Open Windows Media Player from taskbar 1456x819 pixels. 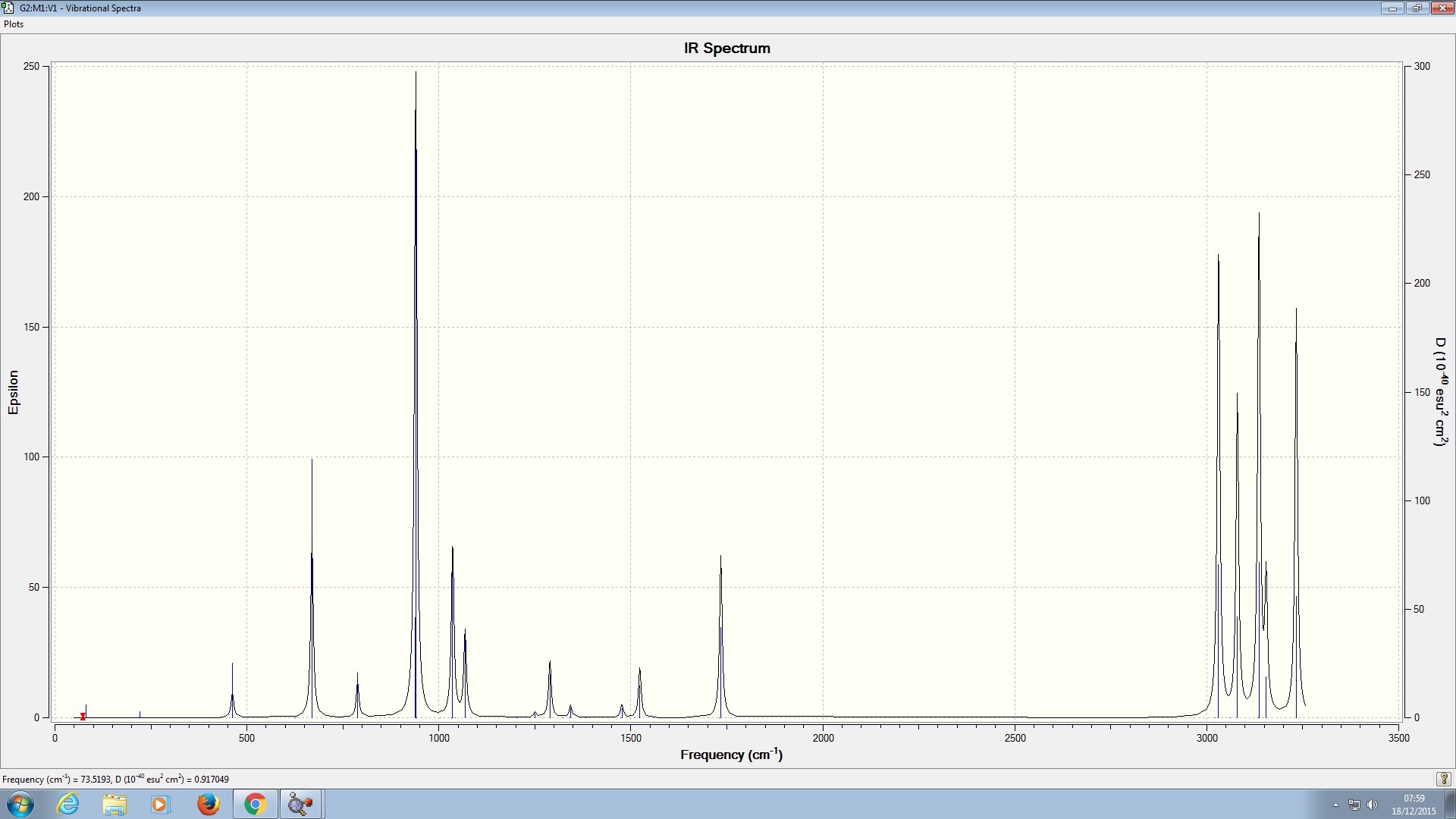160,804
